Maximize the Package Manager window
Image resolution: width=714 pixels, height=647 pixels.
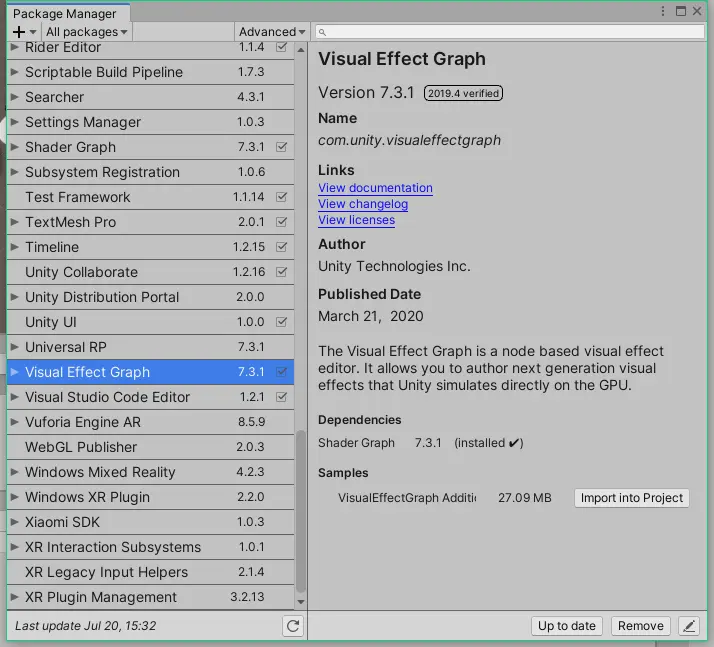click(x=681, y=11)
